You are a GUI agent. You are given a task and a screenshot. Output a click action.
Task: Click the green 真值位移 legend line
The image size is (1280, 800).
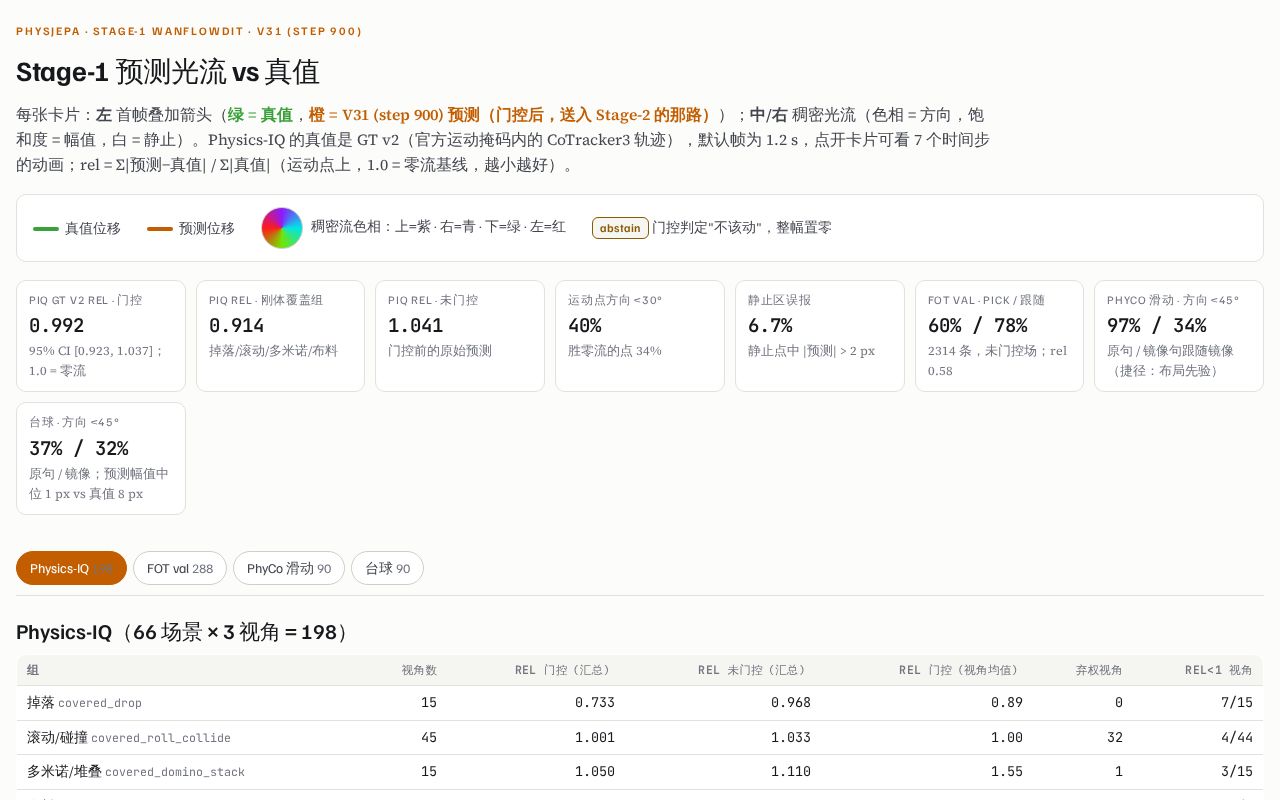point(46,229)
